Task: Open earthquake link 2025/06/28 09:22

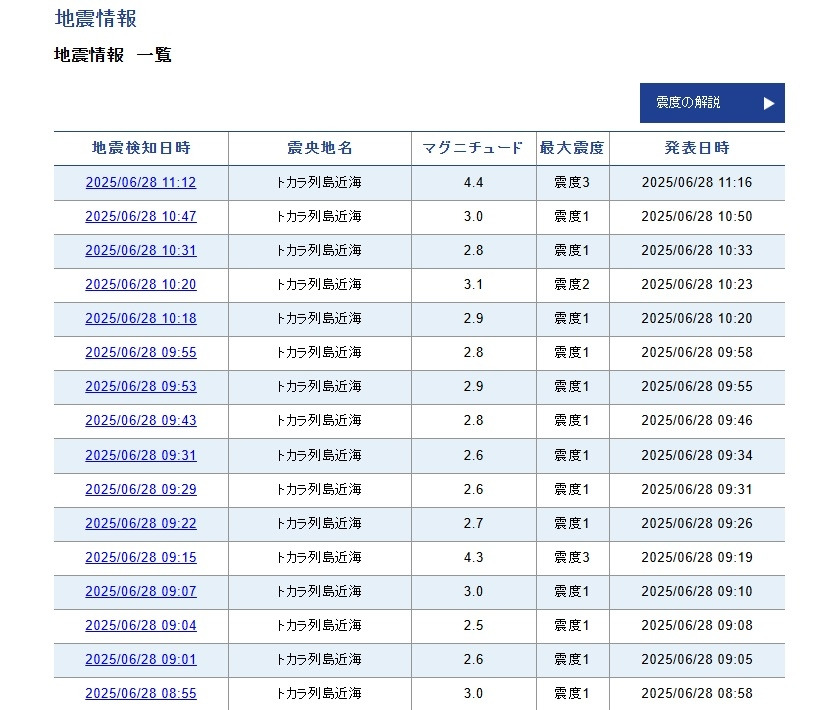Action: click(141, 523)
